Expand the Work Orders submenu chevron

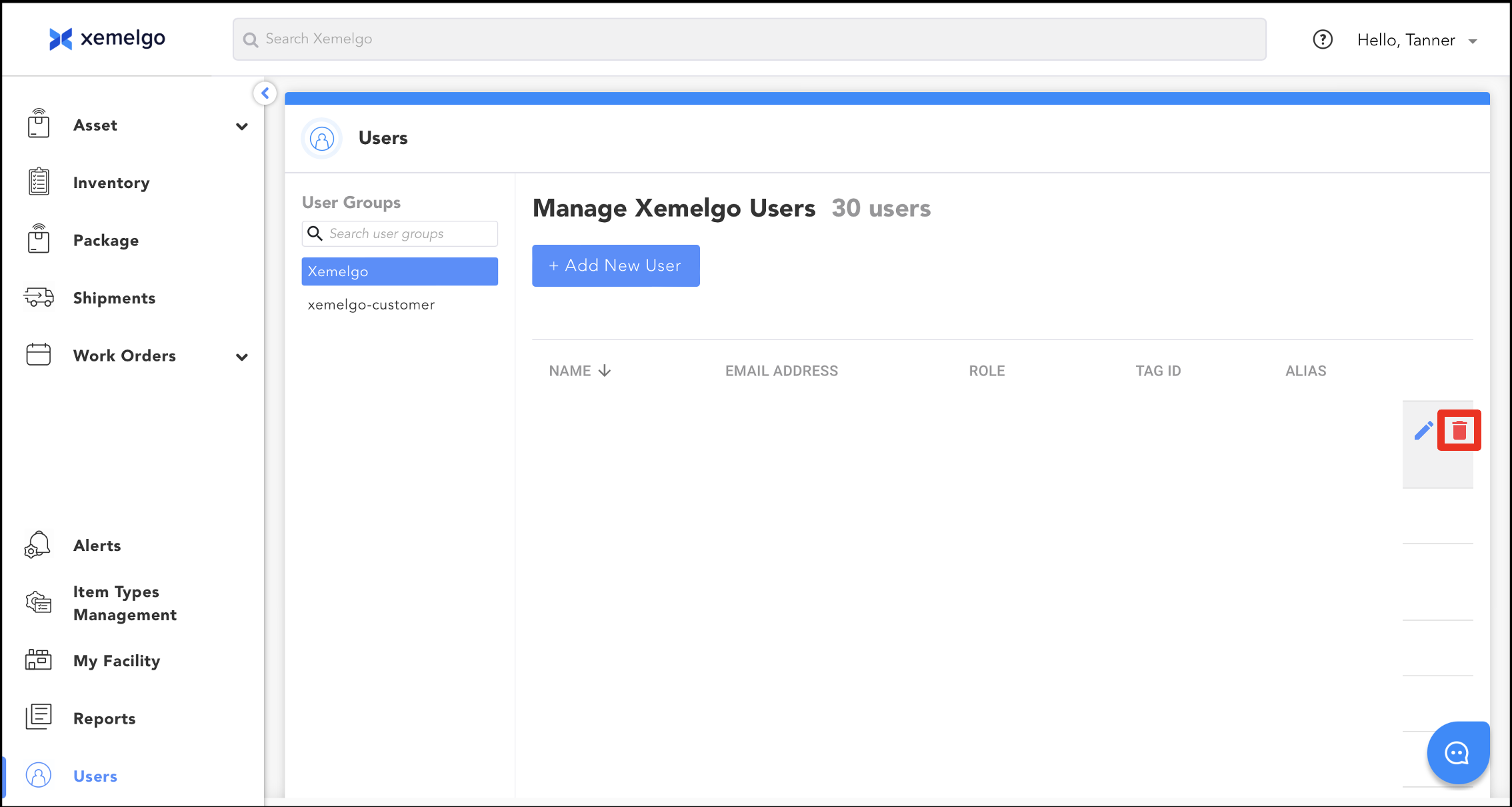(242, 357)
